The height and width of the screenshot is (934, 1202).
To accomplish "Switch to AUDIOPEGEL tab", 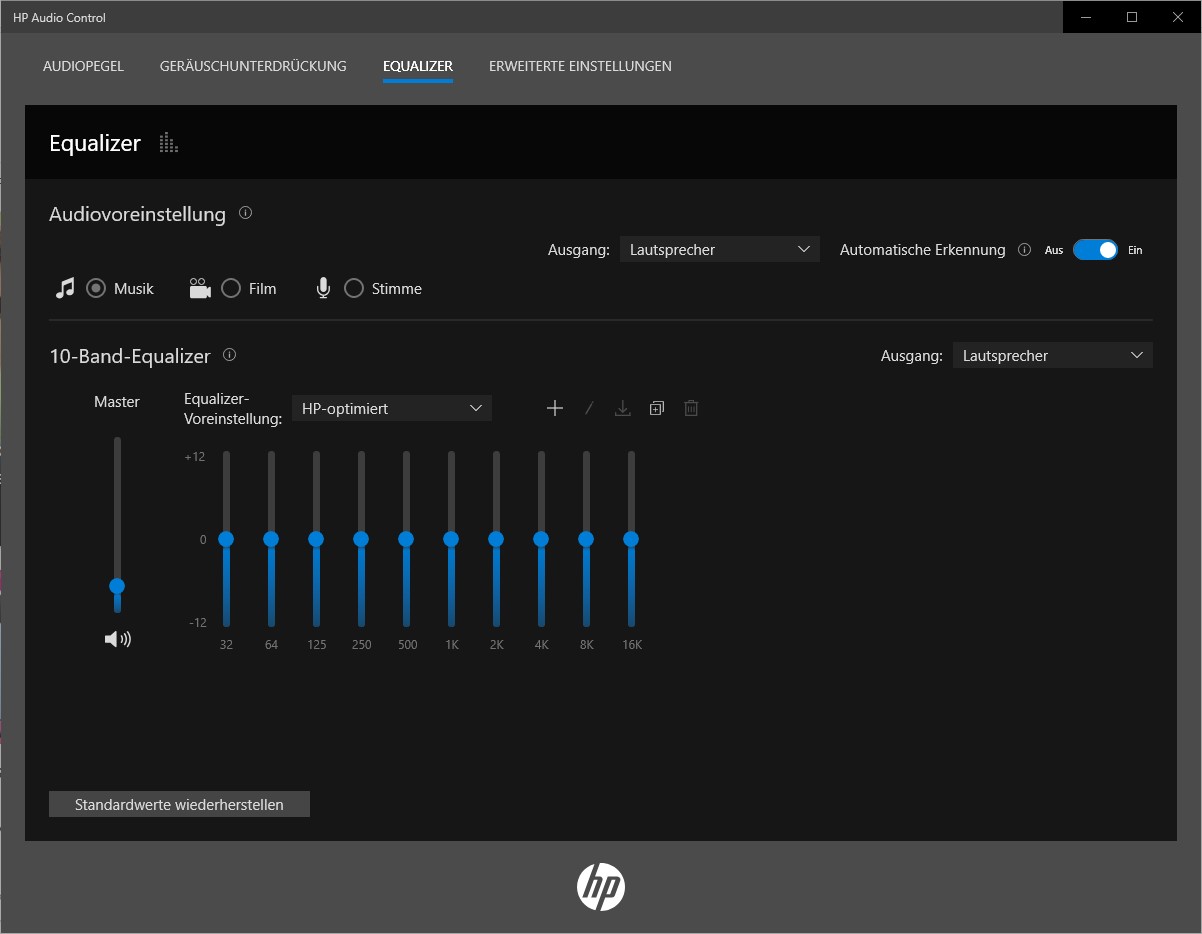I will (x=84, y=66).
